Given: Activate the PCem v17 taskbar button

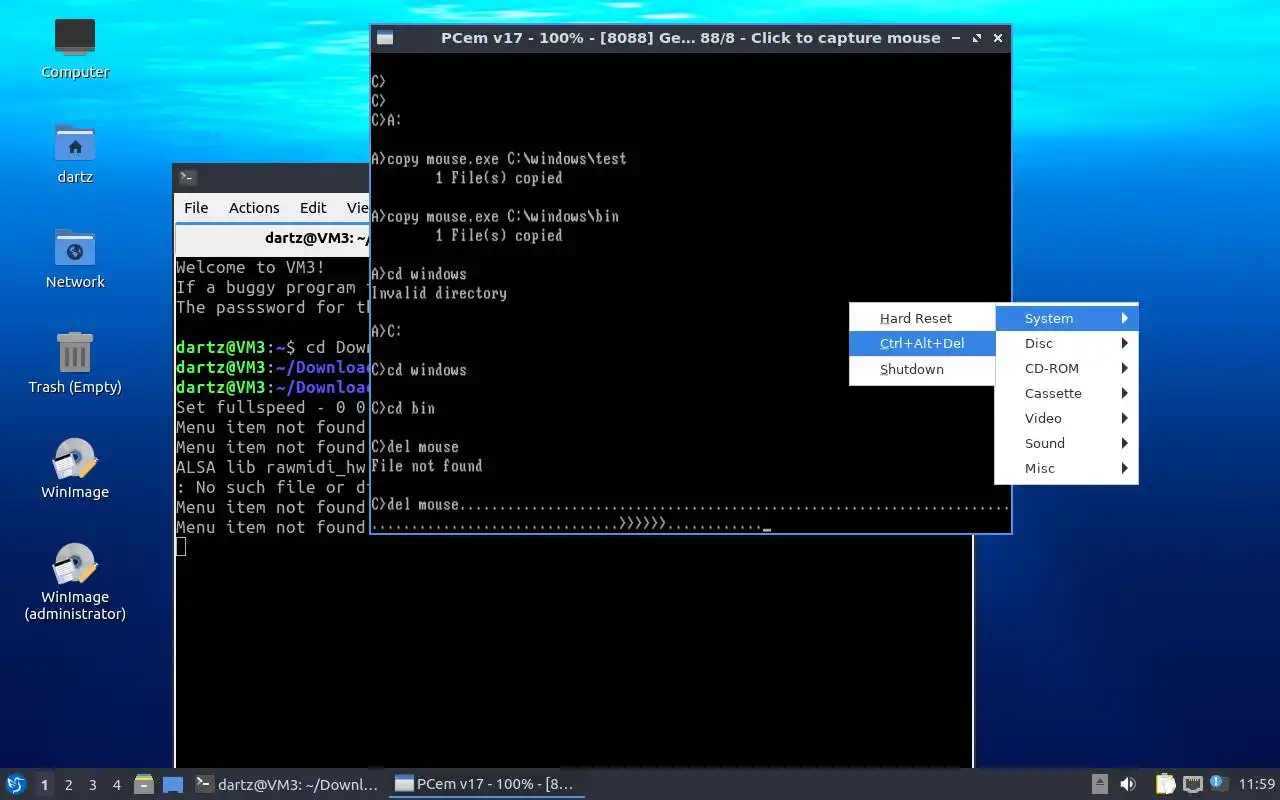Looking at the screenshot, I should tap(486, 784).
